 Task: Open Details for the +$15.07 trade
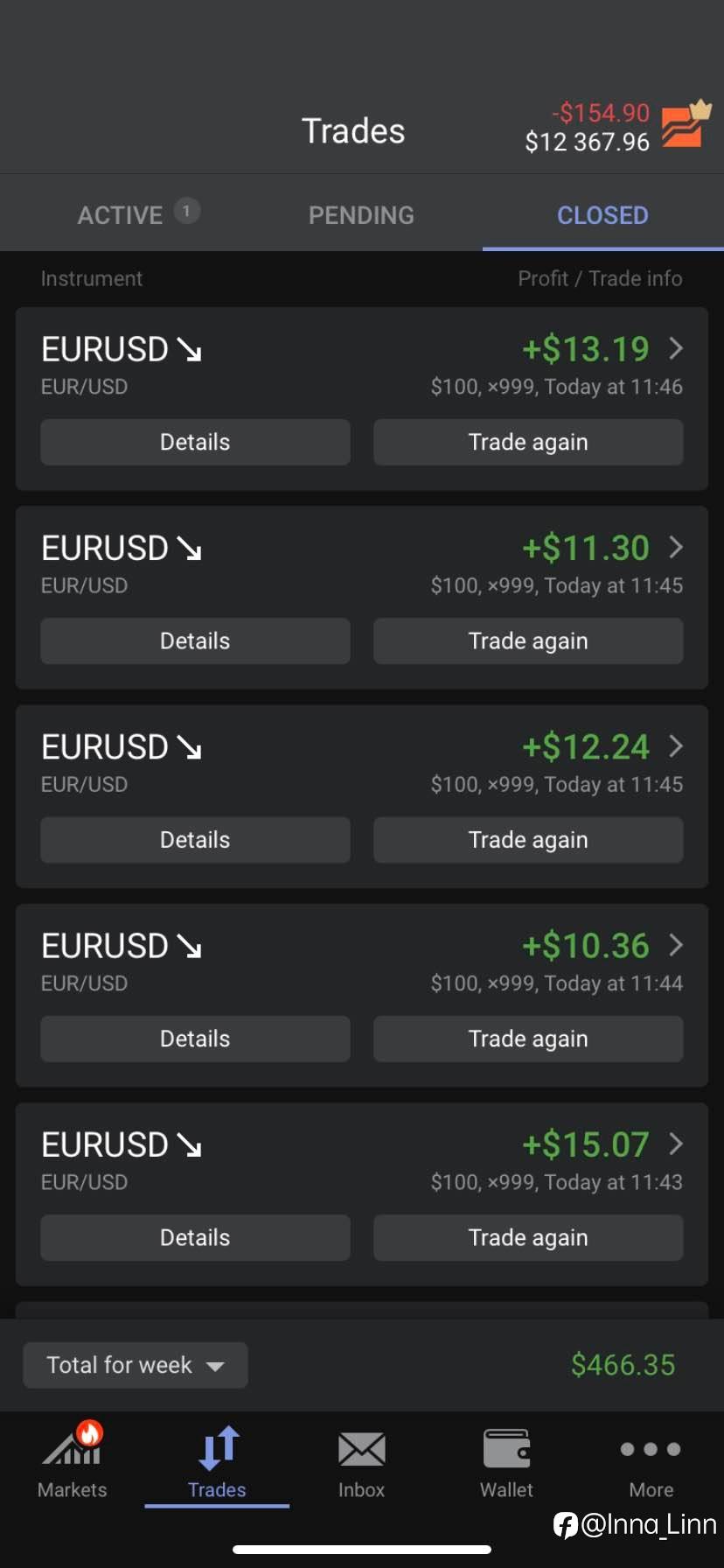[195, 1237]
